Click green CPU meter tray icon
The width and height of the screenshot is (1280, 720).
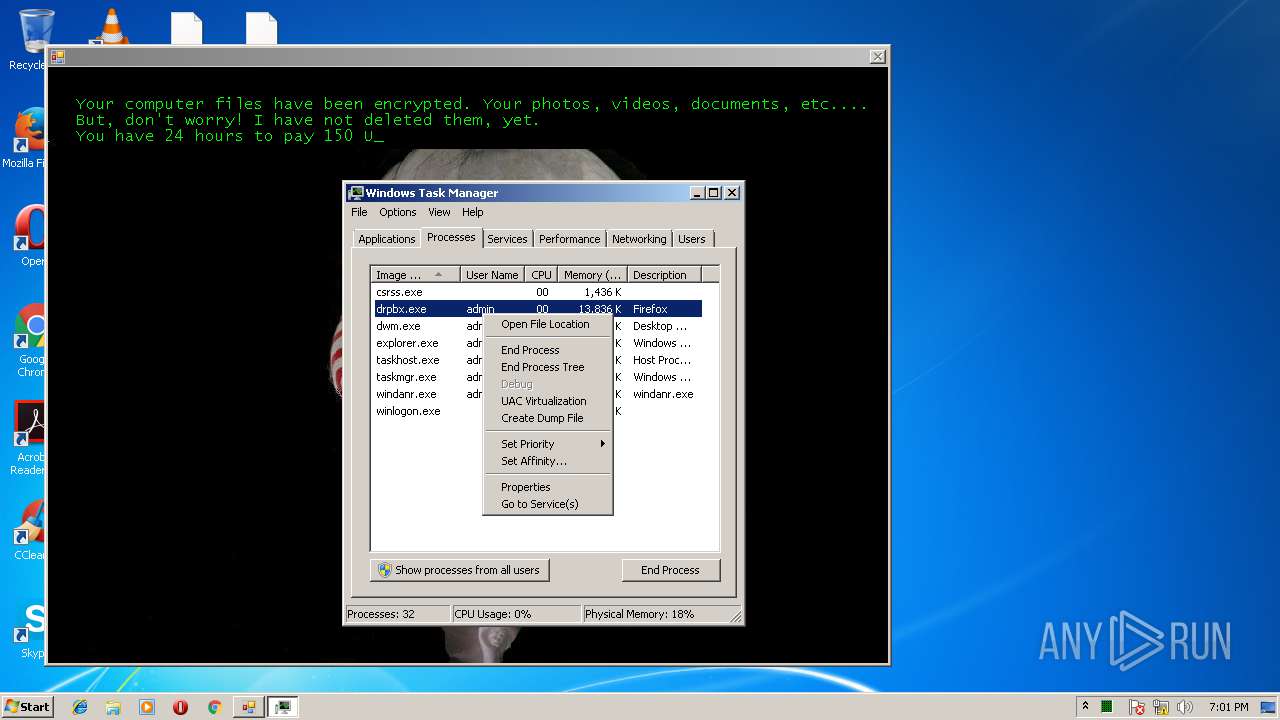pos(1107,707)
